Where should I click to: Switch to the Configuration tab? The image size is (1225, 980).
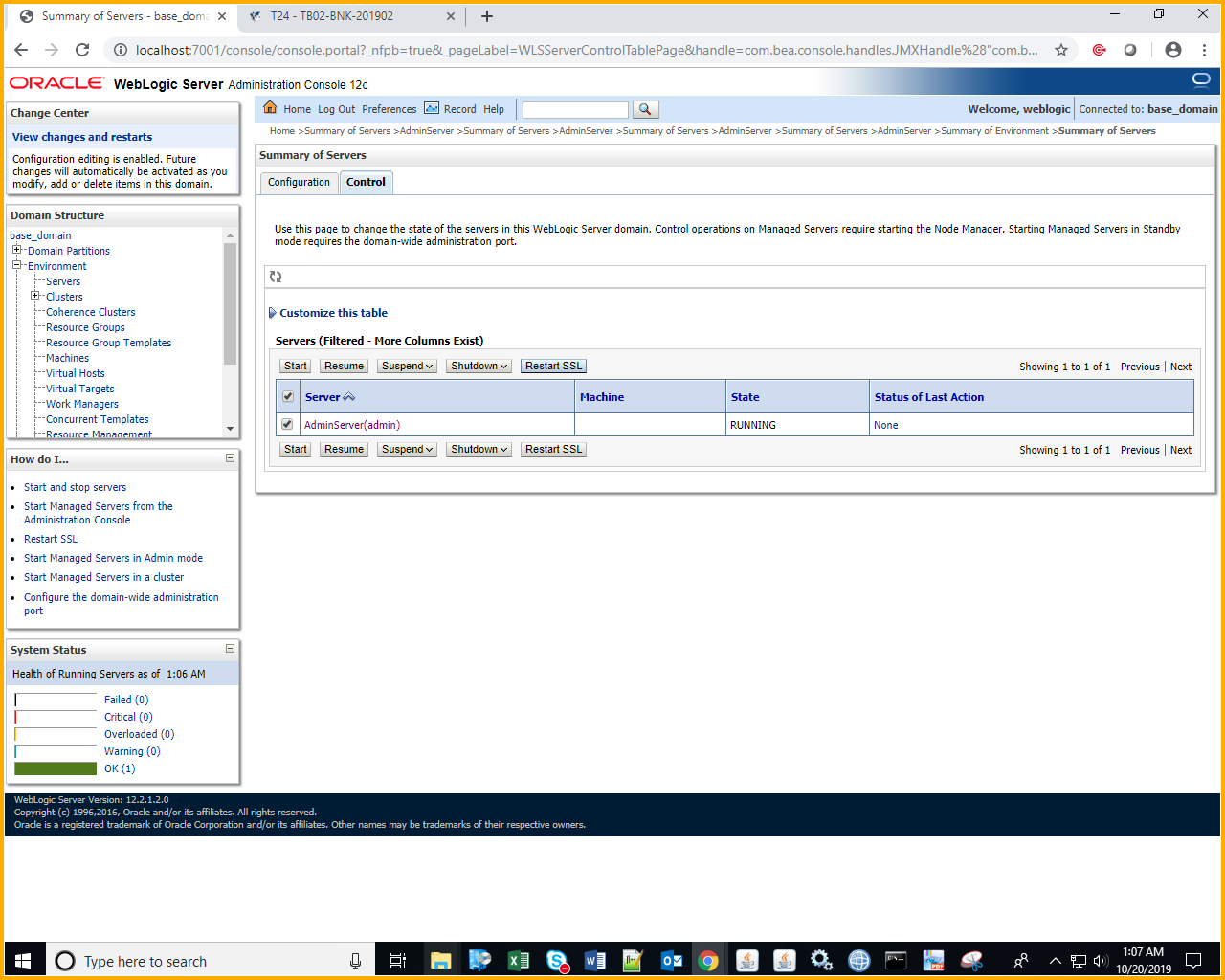tap(299, 182)
